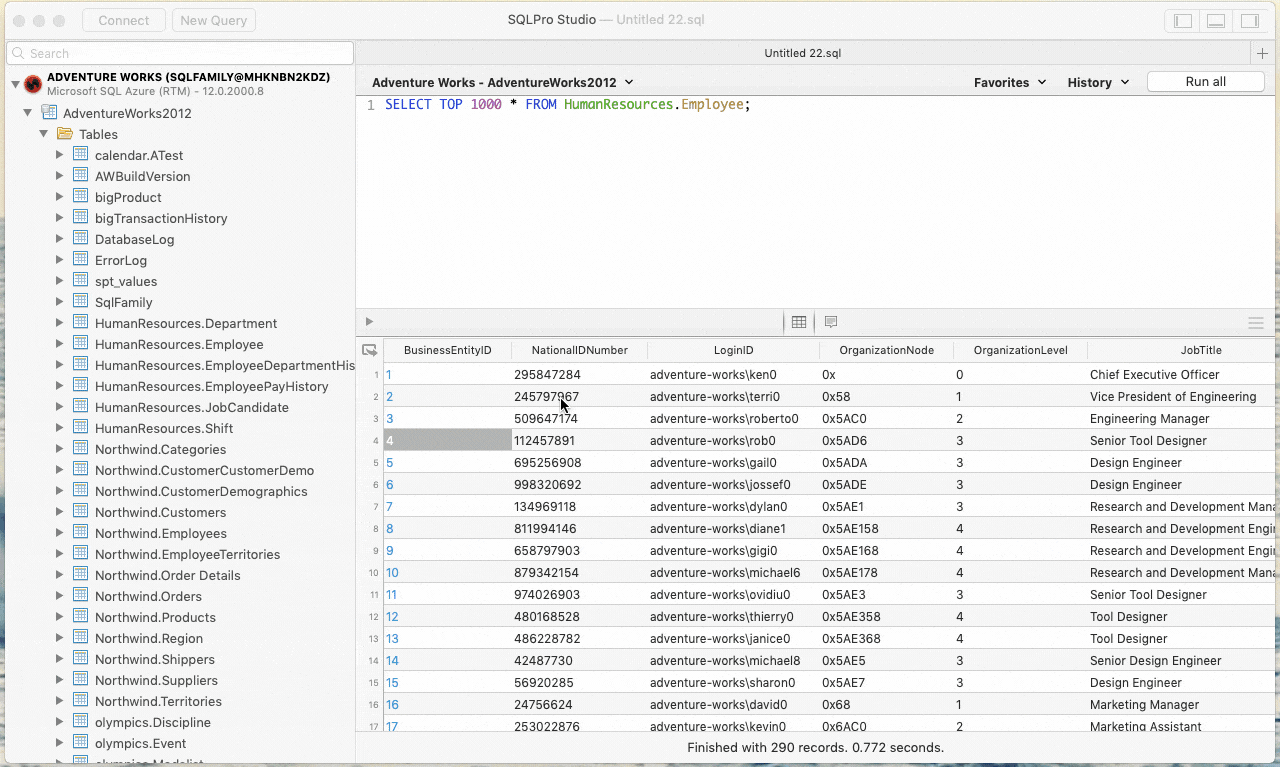Image resolution: width=1280 pixels, height=767 pixels.
Task: Click cell 'adventure-works\ken0'
Action: tap(713, 375)
